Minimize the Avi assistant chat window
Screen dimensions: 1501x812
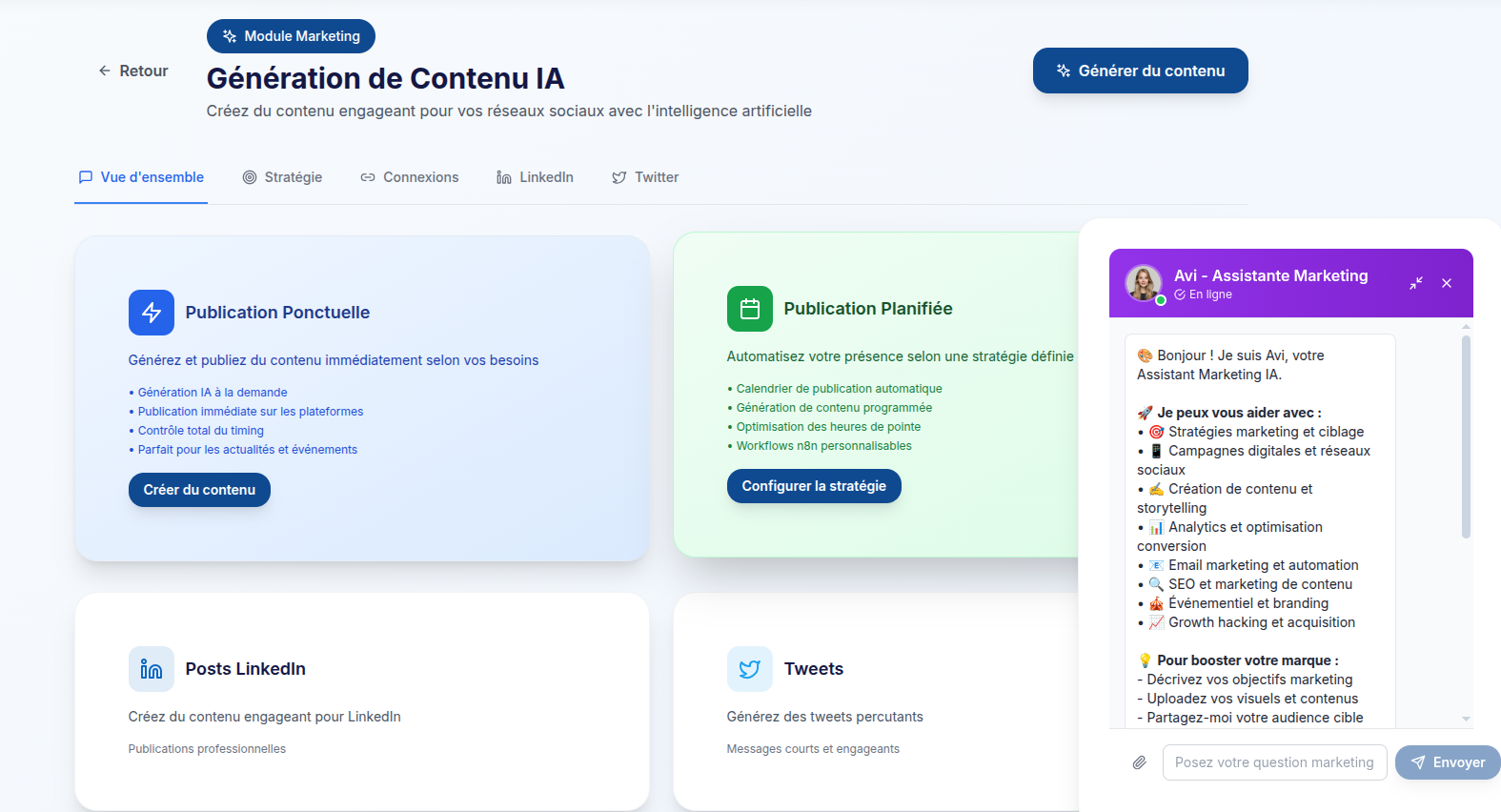pyautogui.click(x=1416, y=283)
